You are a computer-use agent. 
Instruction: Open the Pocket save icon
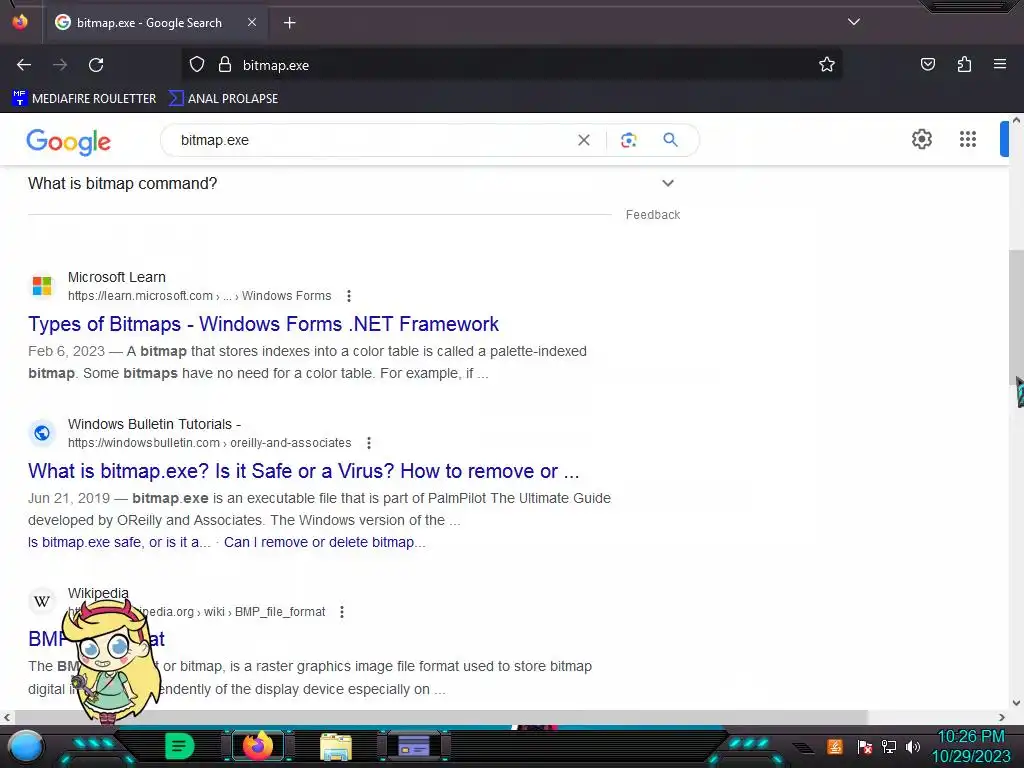[x=927, y=65]
